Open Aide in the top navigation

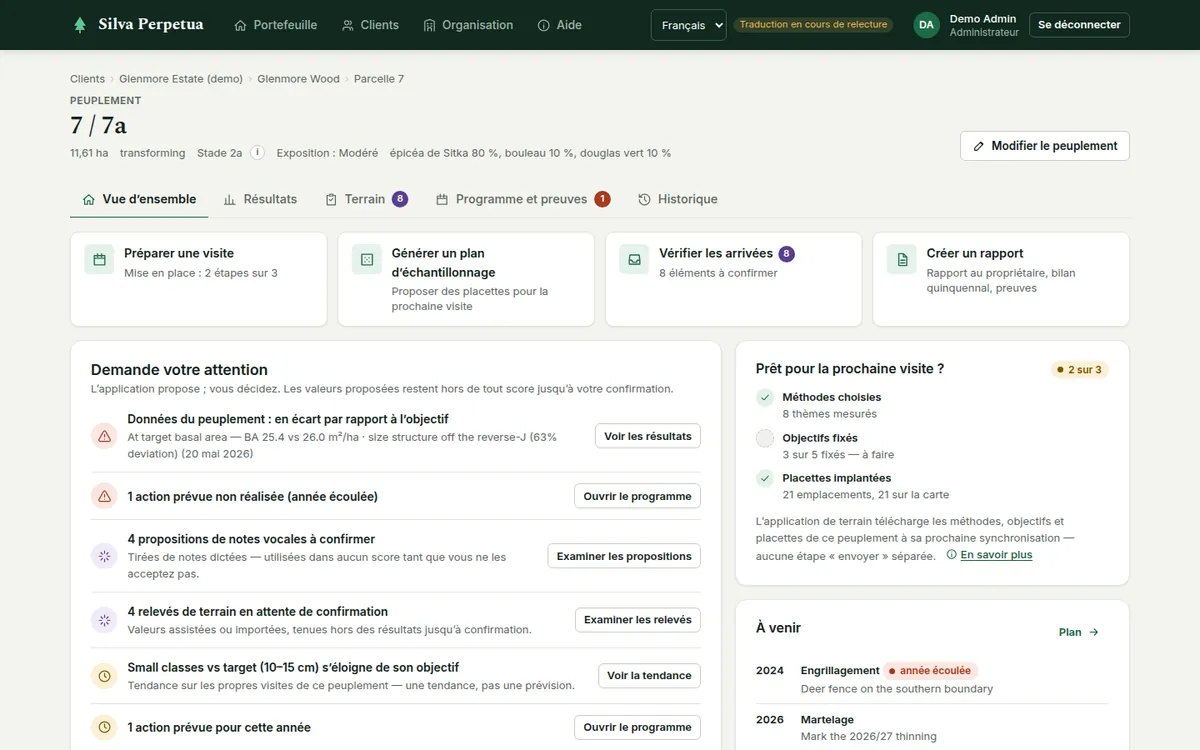click(x=559, y=25)
